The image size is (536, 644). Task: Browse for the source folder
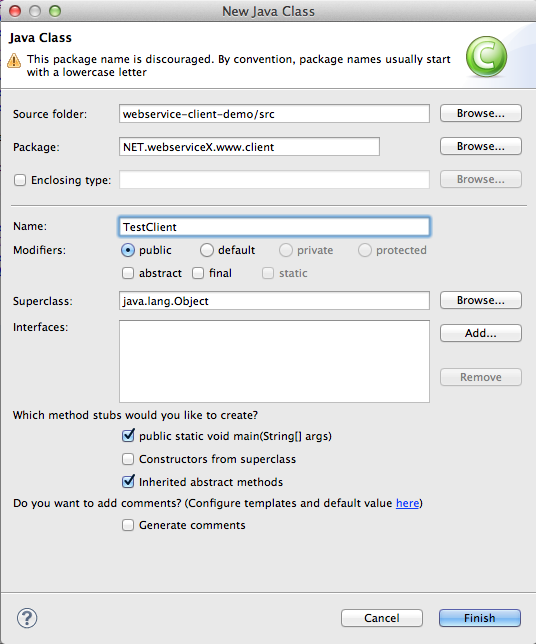tap(481, 113)
